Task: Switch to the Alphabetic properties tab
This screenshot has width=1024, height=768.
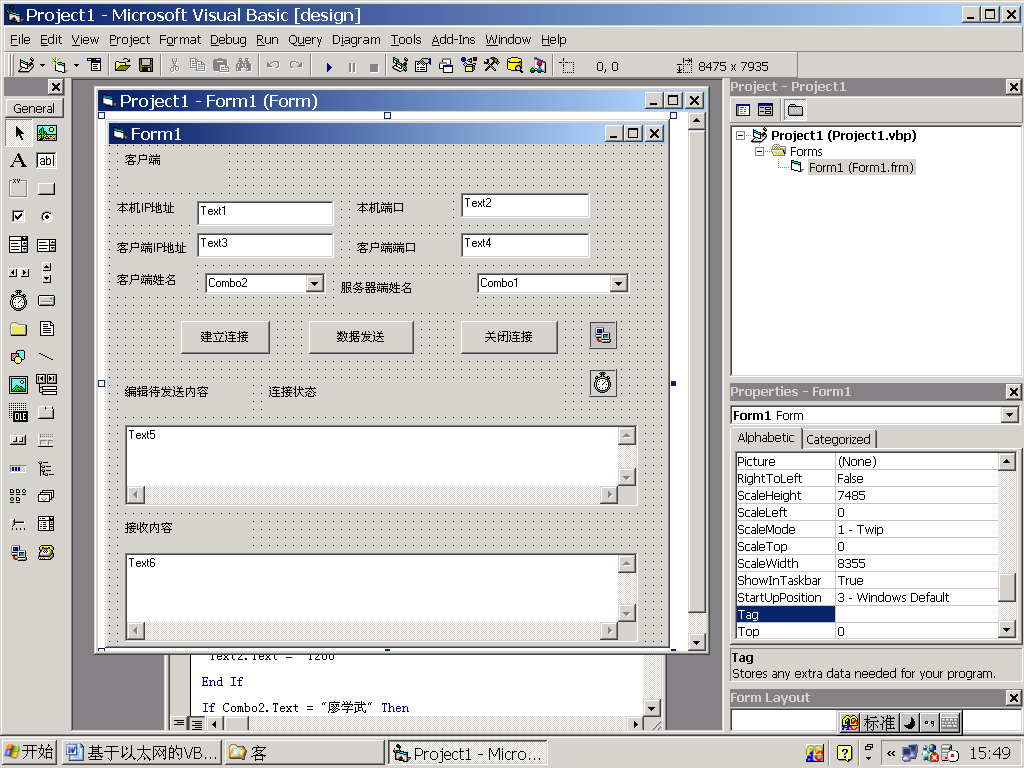Action: point(766,438)
